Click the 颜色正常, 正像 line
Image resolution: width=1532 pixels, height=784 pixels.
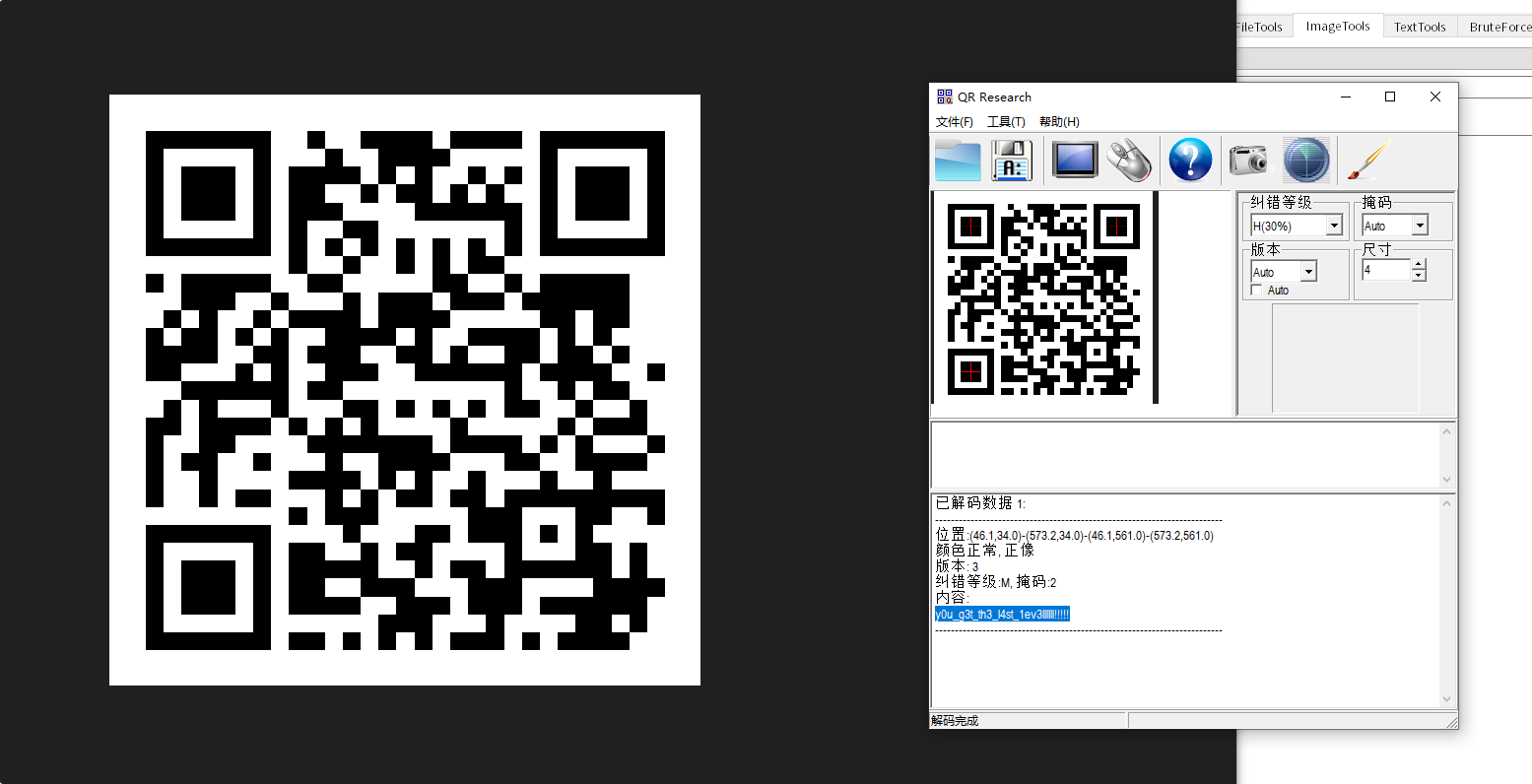[984, 551]
